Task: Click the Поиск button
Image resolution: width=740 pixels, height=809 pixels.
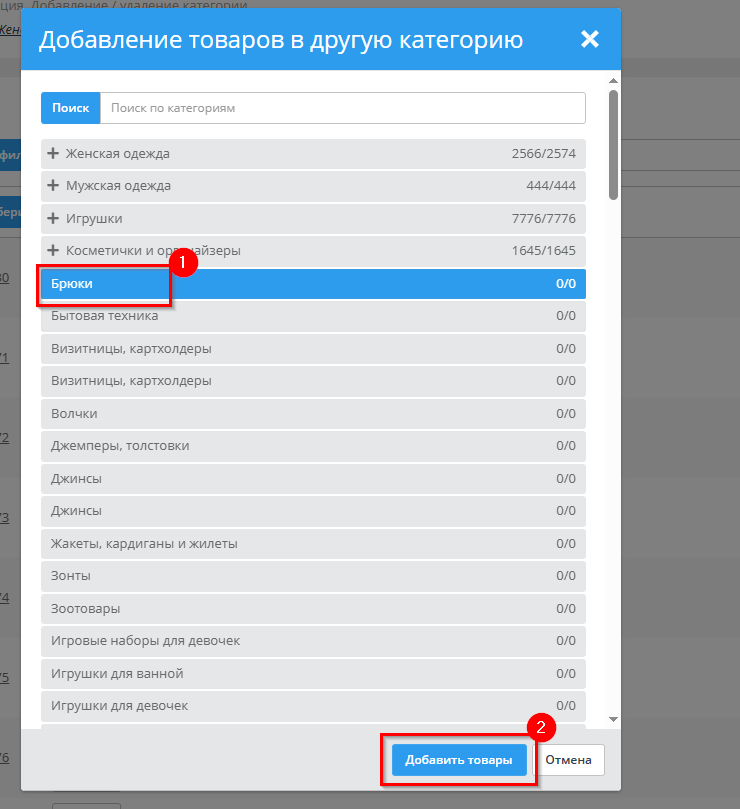Action: (x=70, y=108)
